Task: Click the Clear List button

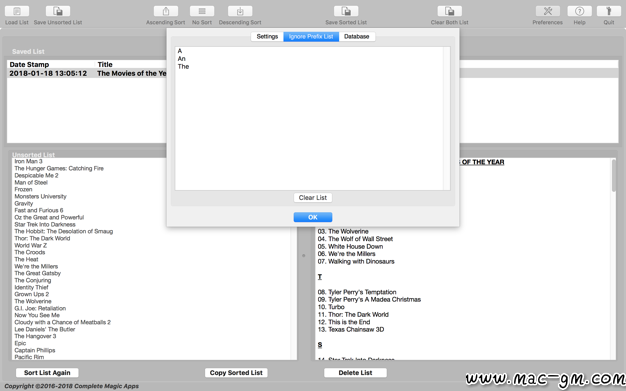Action: point(313,198)
